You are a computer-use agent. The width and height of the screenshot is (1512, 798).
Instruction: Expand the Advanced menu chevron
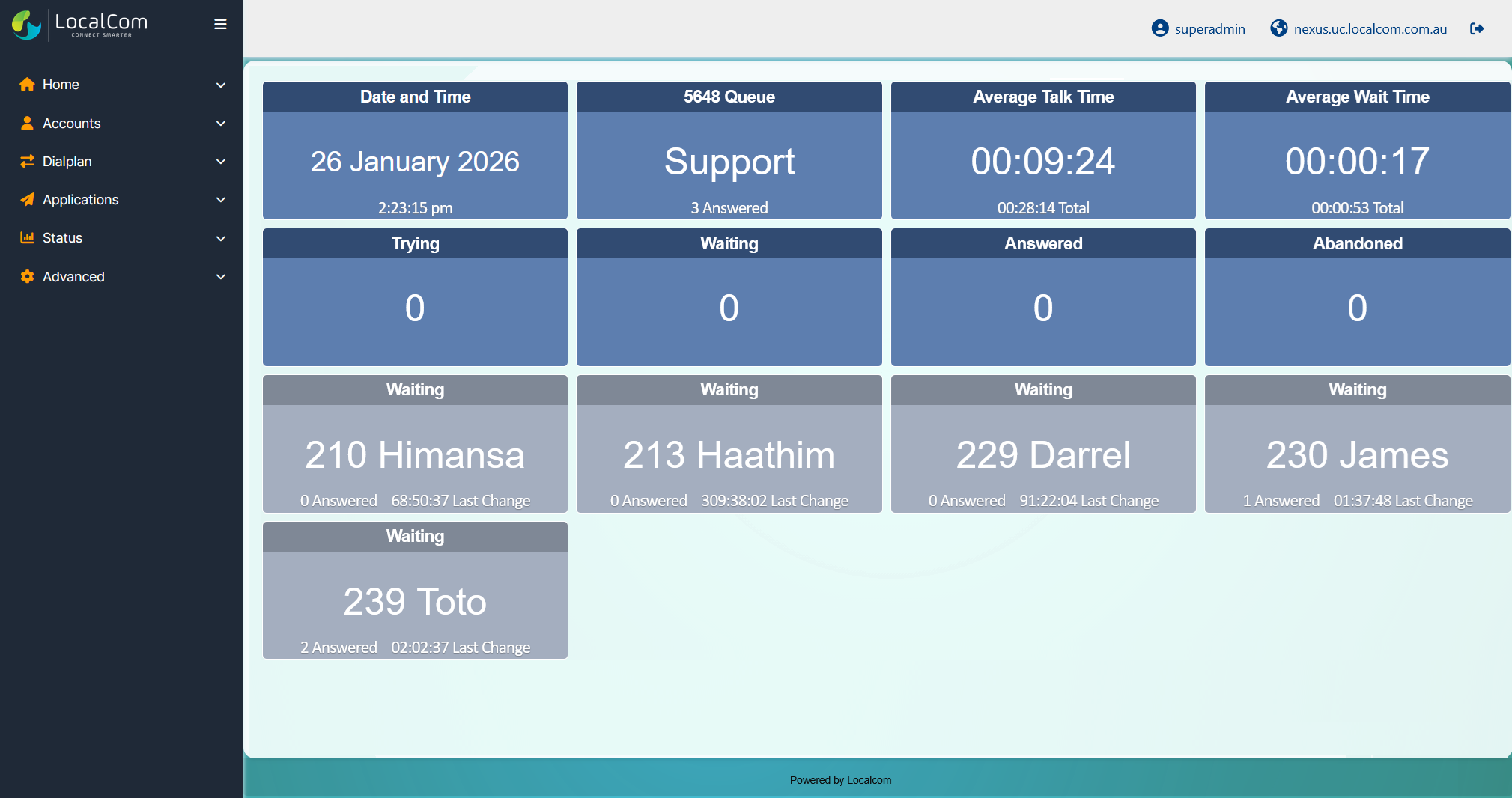coord(221,277)
